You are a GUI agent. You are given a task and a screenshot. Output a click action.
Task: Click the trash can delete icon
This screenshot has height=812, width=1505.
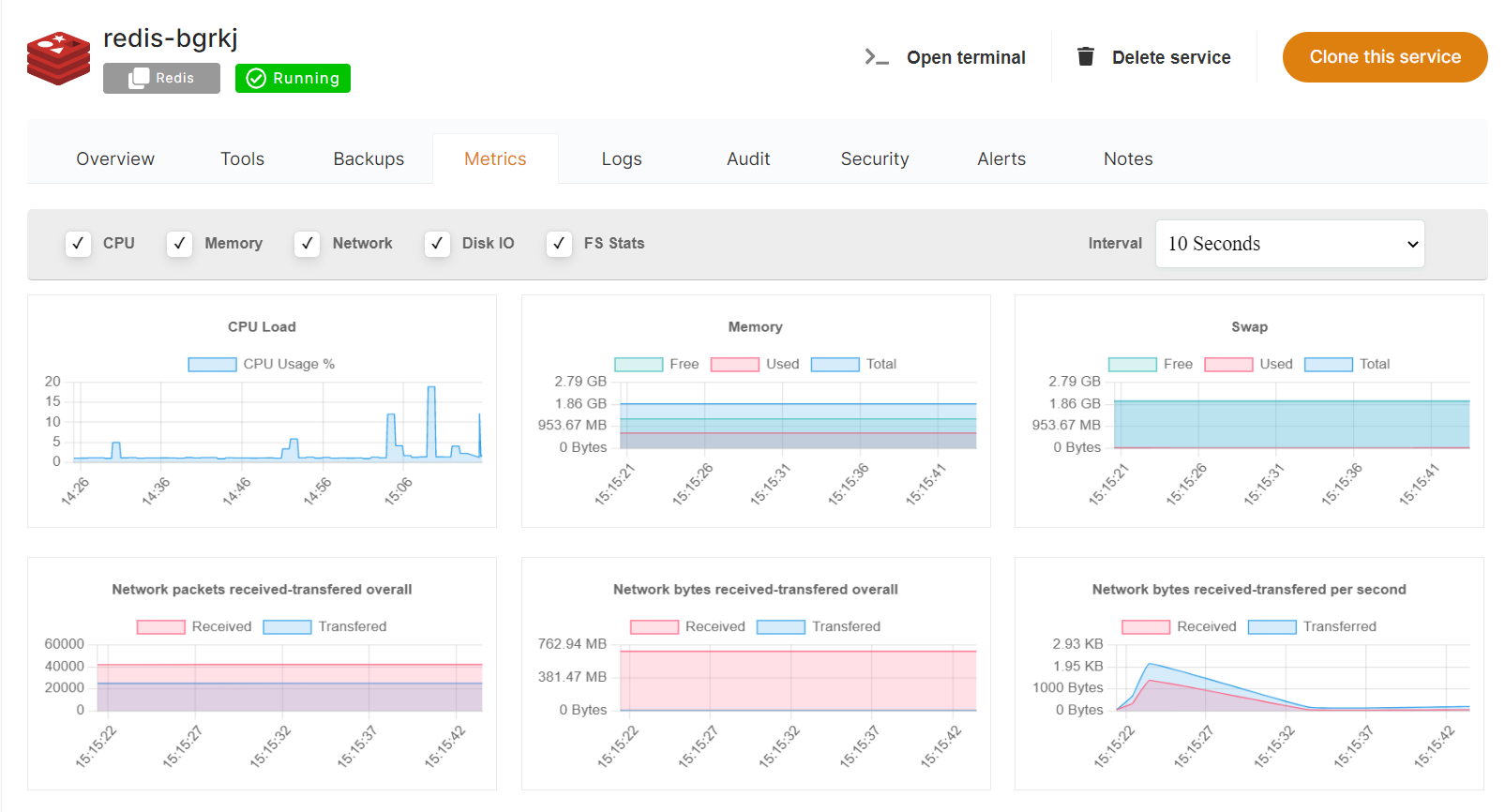coord(1086,57)
